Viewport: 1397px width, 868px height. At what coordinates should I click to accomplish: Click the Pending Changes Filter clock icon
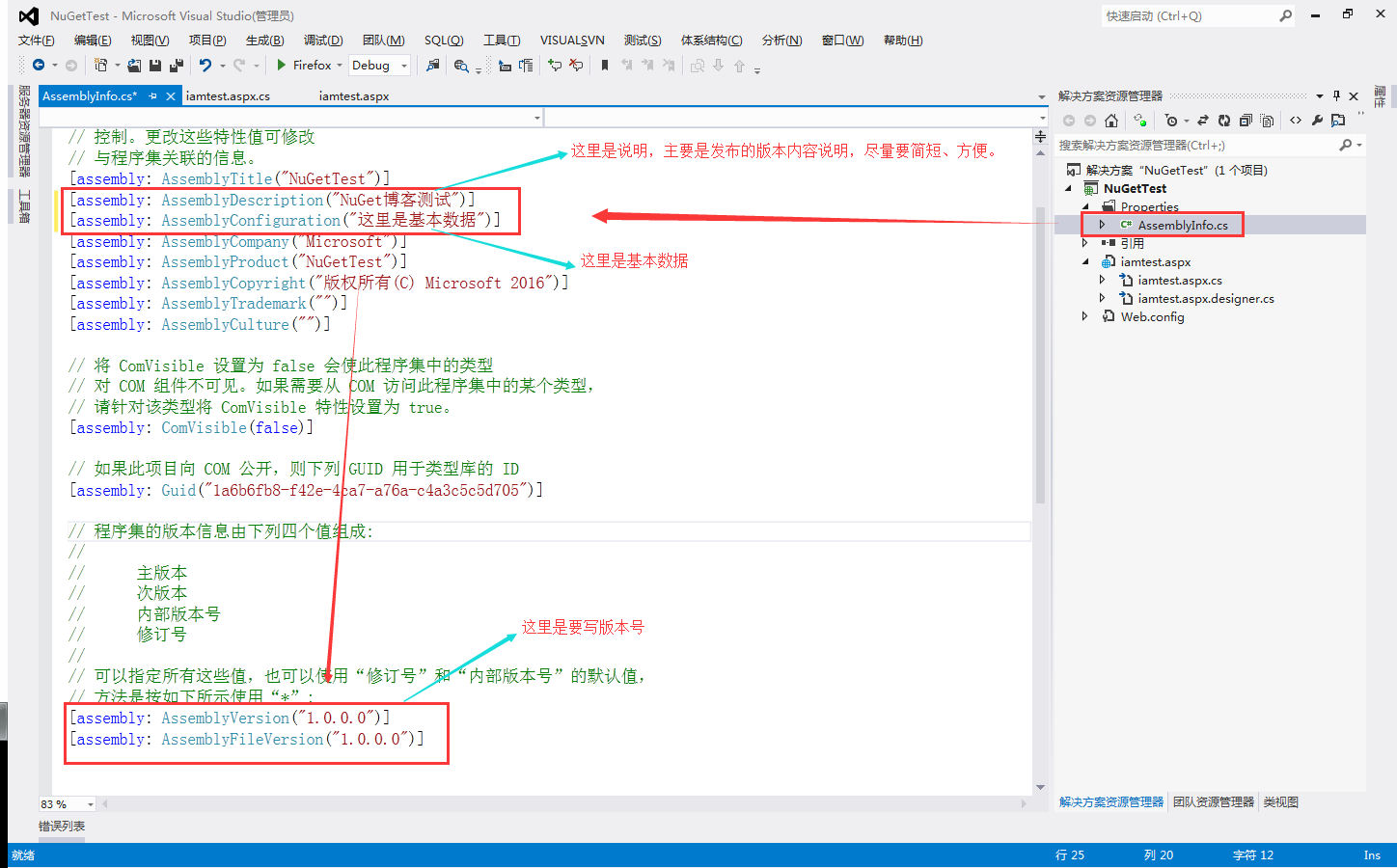(x=1170, y=121)
